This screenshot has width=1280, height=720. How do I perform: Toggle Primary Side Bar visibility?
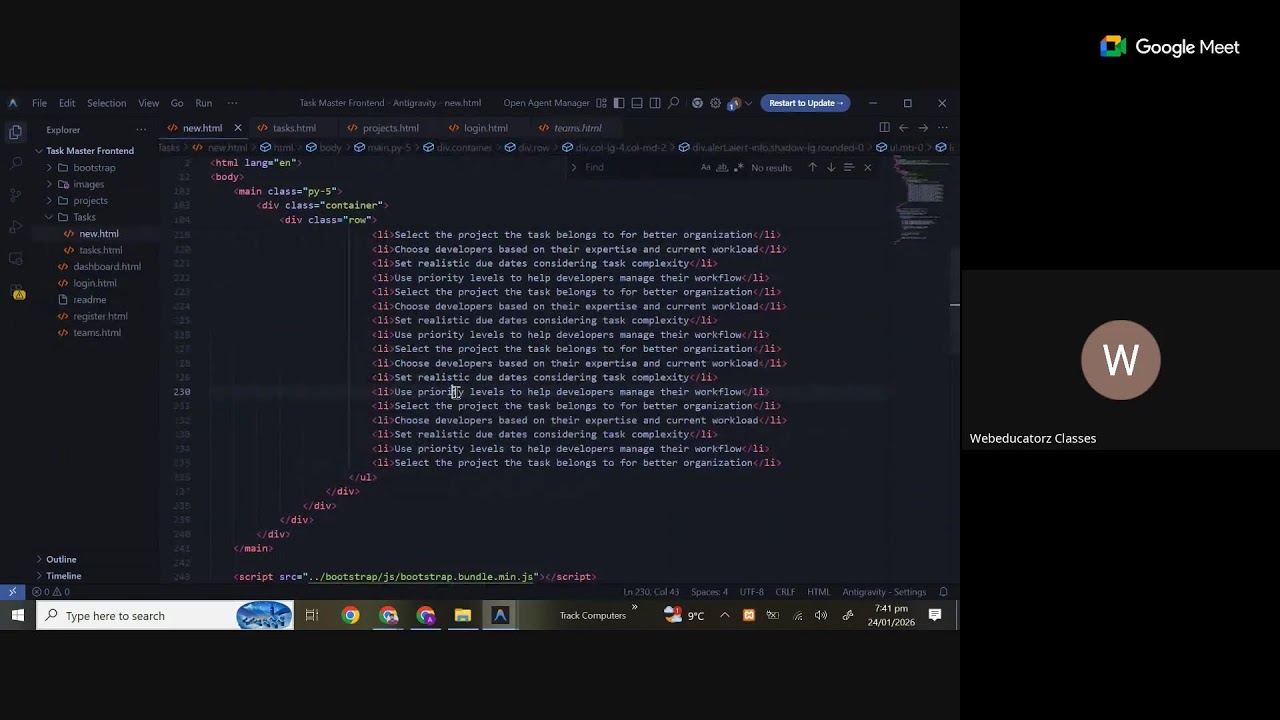click(x=619, y=103)
